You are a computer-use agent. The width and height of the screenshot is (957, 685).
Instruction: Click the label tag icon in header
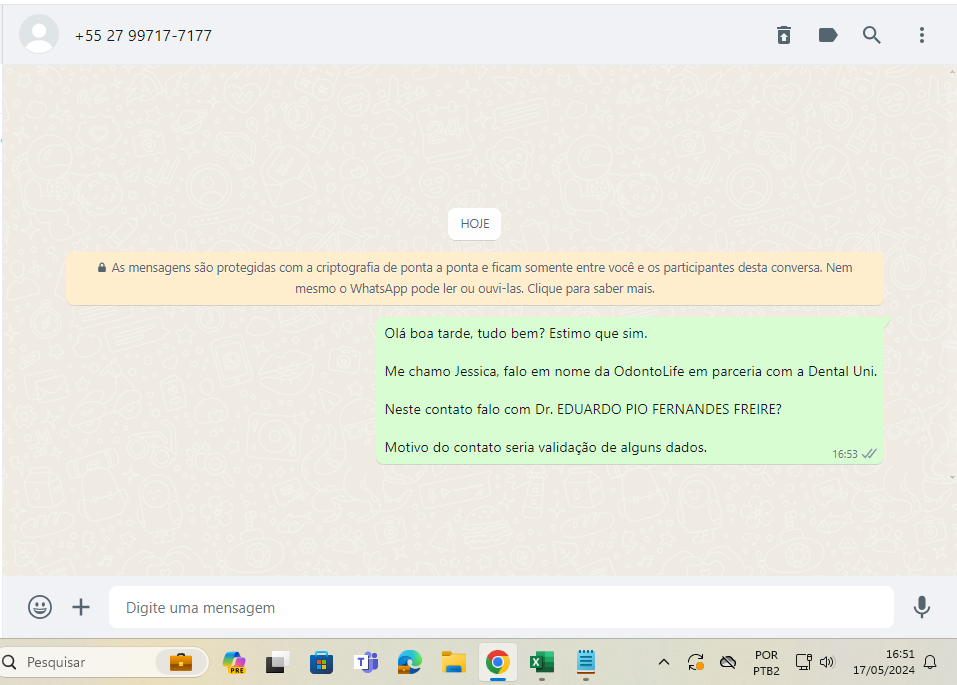pos(828,35)
